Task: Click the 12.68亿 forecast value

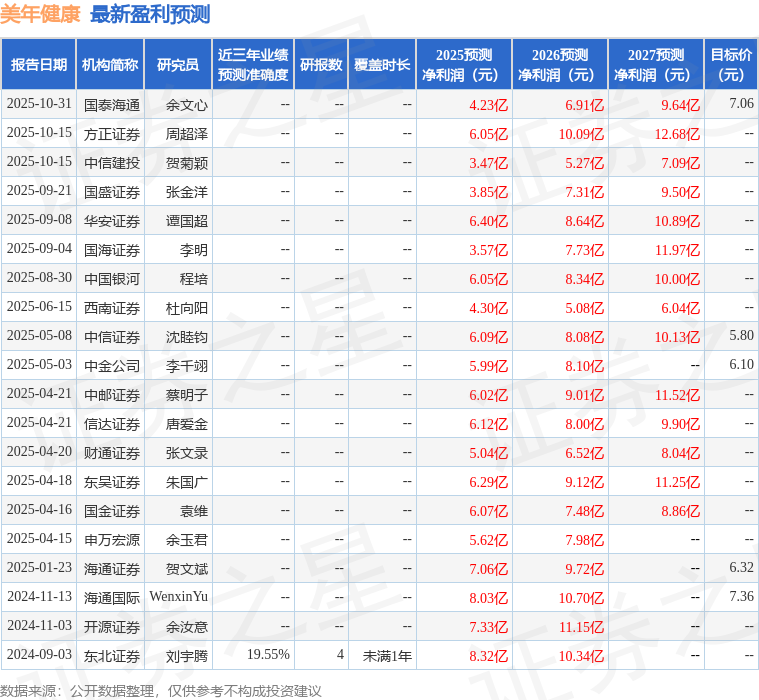Action: click(677, 134)
